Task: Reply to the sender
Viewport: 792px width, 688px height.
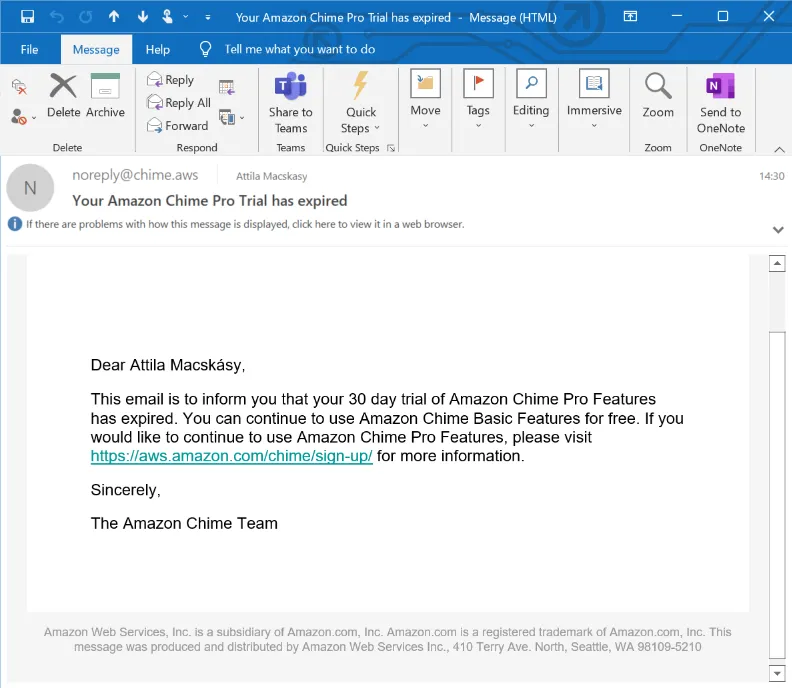Action: (171, 80)
